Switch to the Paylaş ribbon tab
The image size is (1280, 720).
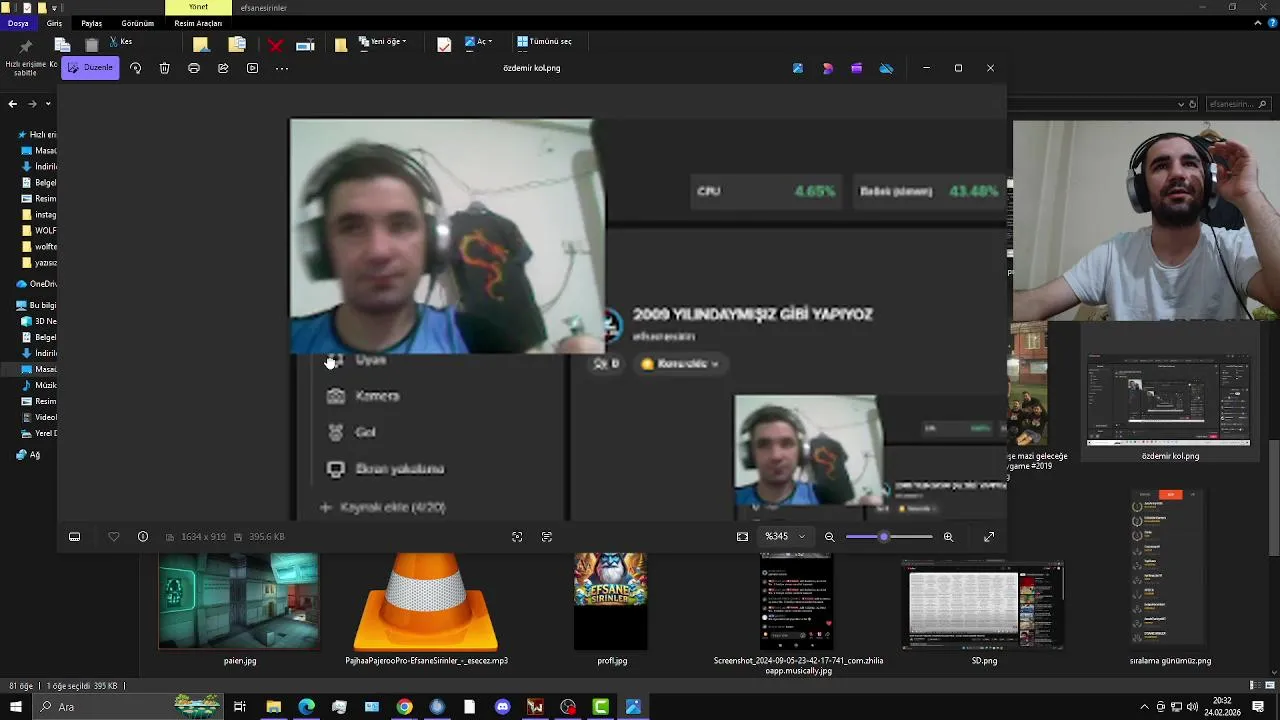click(91, 23)
